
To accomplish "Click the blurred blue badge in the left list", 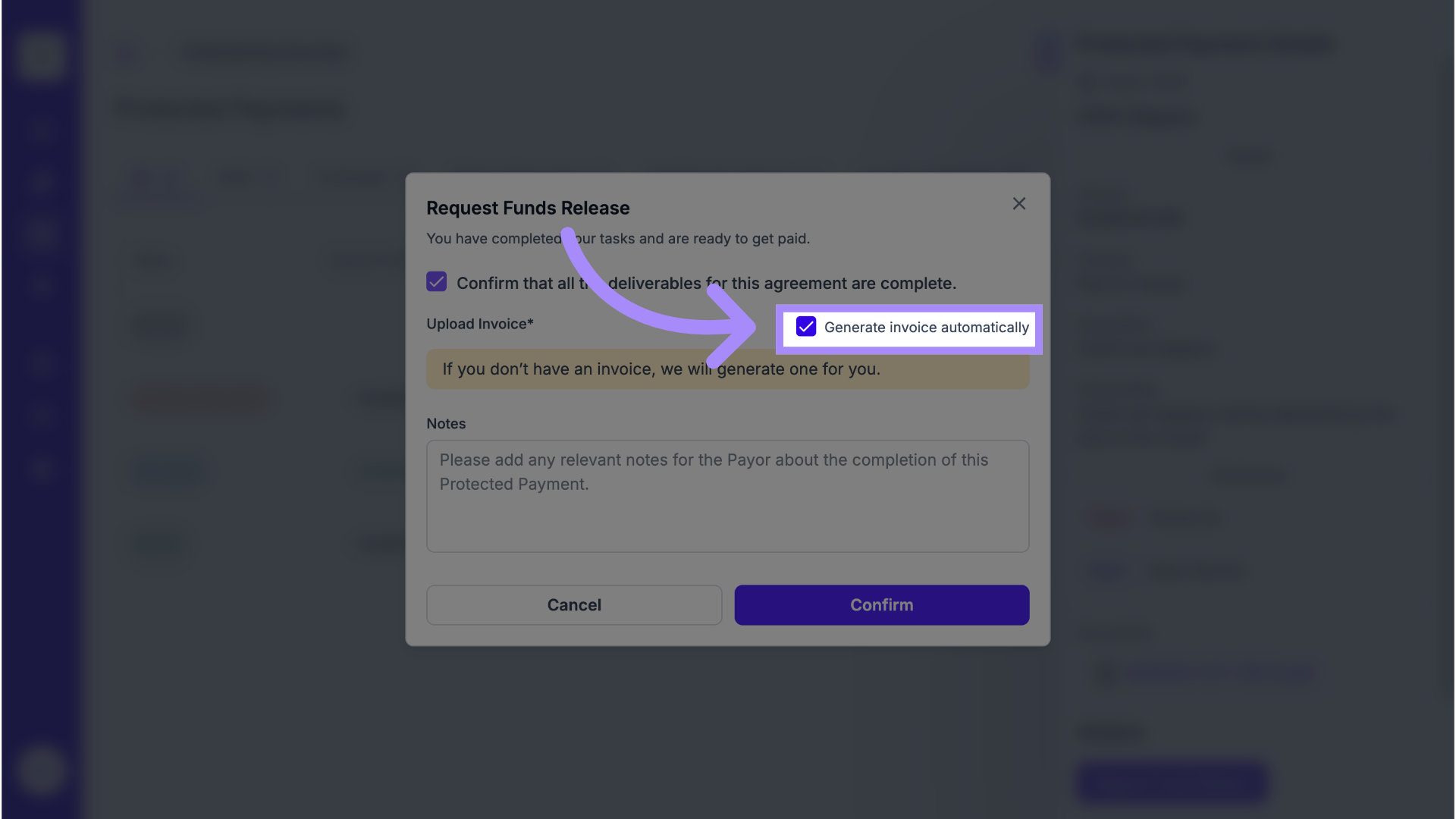I will coord(168,470).
